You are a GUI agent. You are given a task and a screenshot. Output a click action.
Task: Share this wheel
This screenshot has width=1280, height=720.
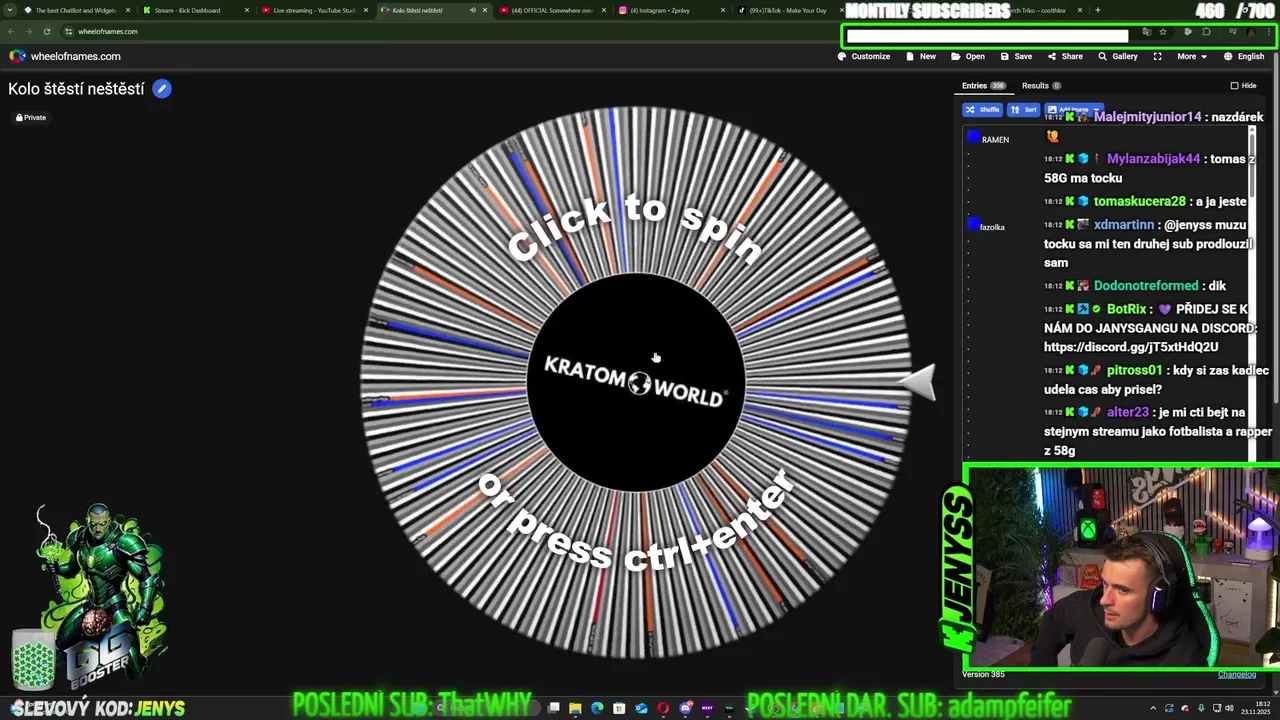[1065, 56]
